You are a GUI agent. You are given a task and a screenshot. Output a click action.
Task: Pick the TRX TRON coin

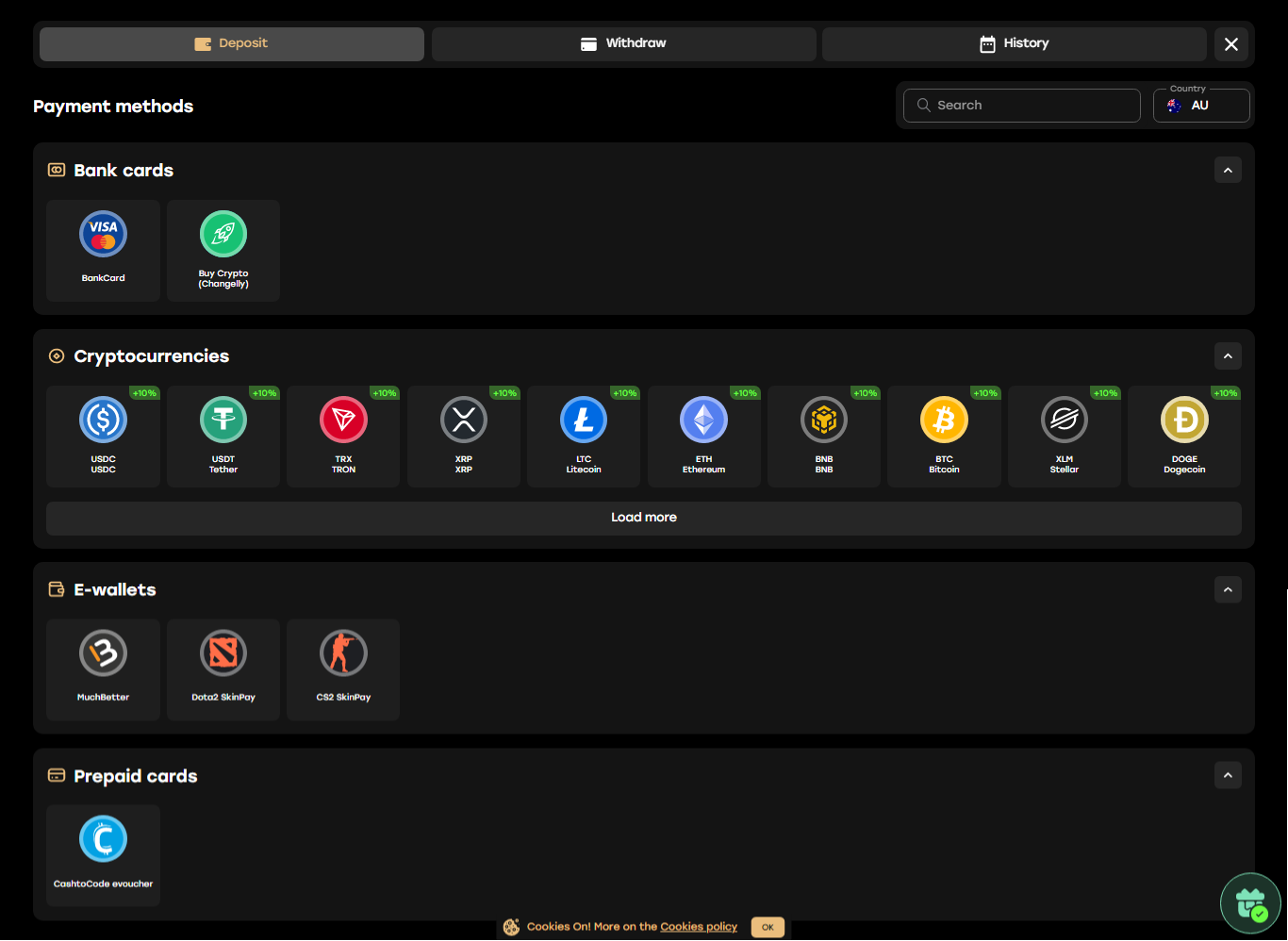pos(343,436)
